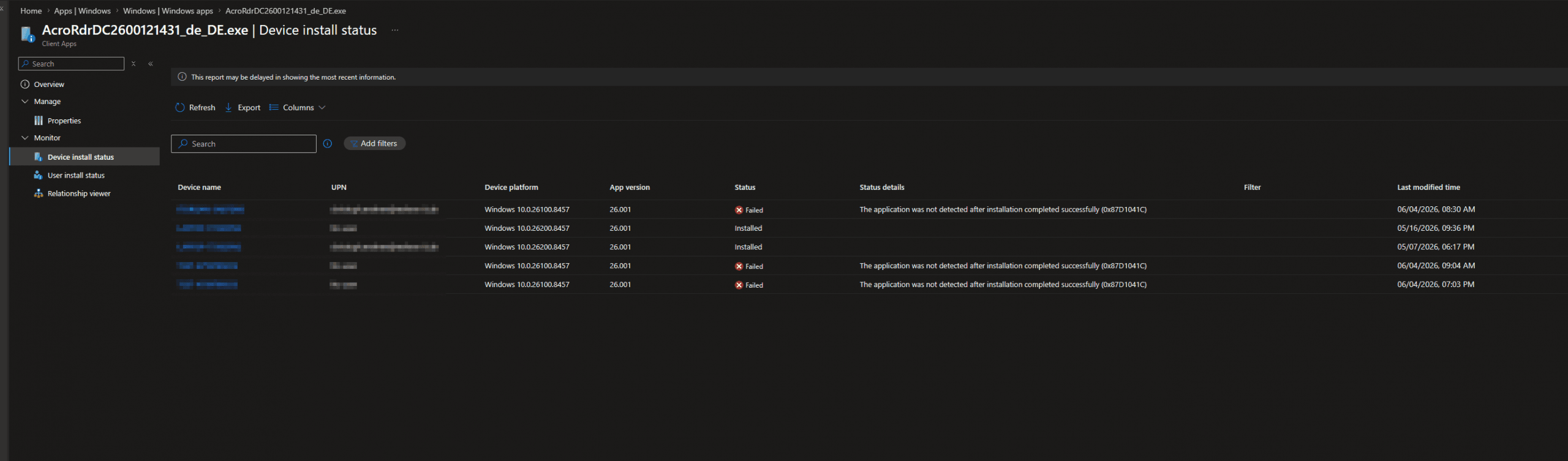The image size is (1568, 461).
Task: Collapse the Manage section chevron
Action: click(25, 102)
